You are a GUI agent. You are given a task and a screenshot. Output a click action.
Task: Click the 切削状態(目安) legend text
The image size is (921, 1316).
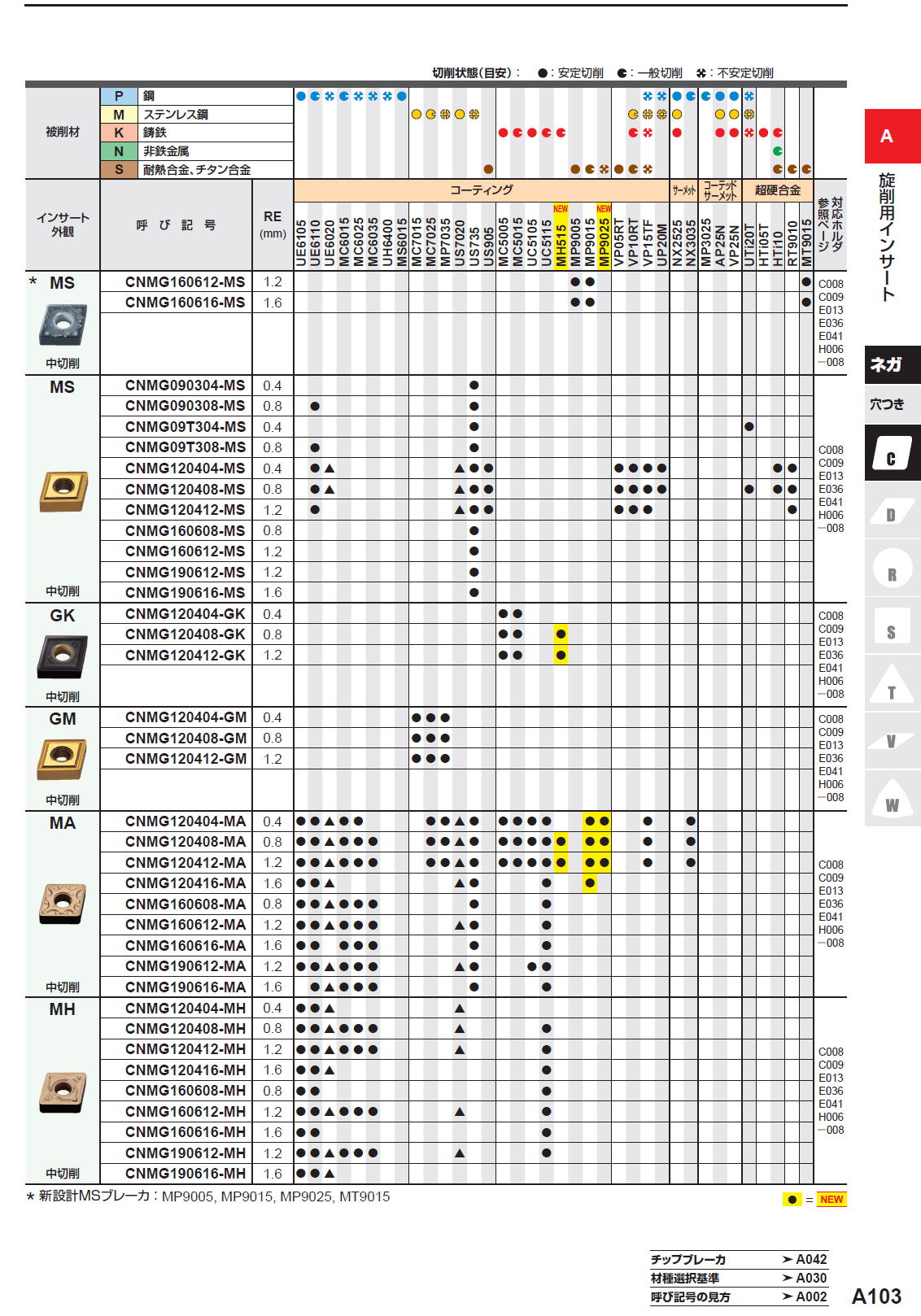pos(476,73)
